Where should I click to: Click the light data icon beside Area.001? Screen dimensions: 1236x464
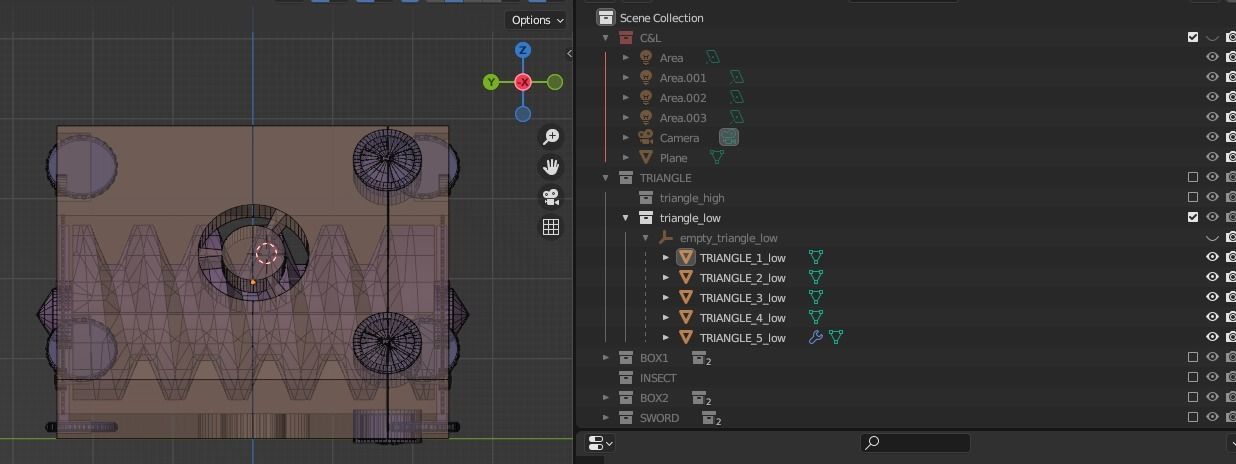[736, 77]
